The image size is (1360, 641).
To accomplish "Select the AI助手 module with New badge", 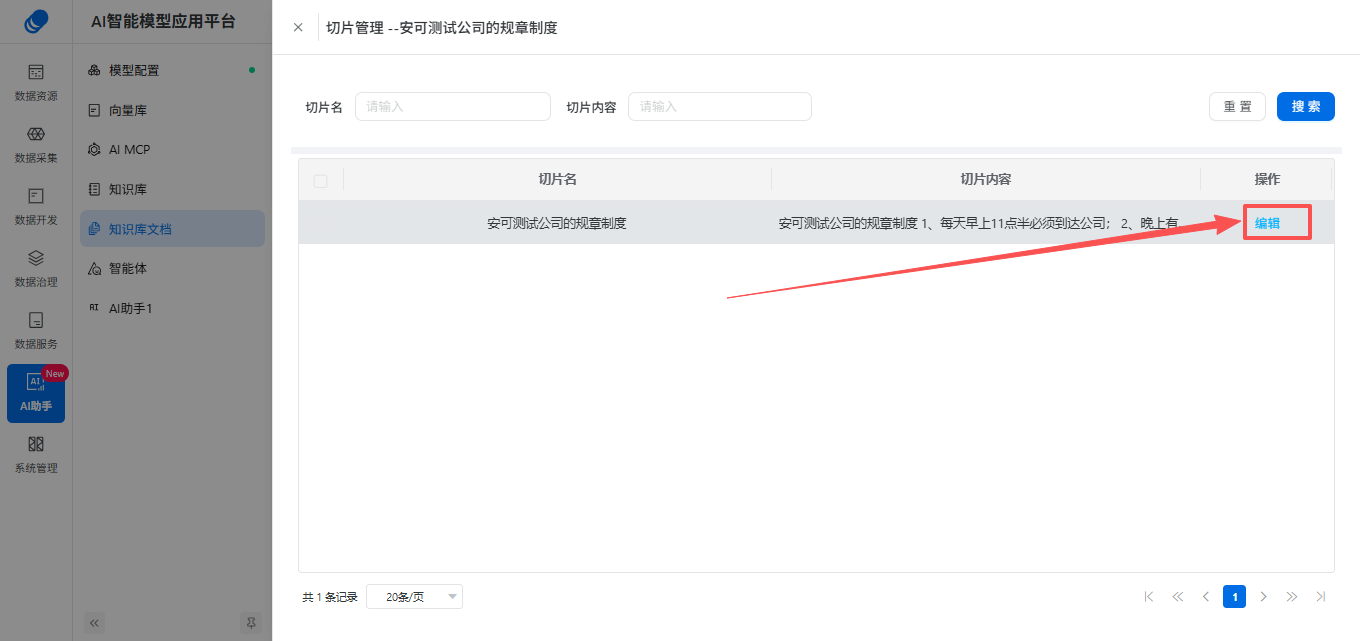I will pyautogui.click(x=36, y=393).
